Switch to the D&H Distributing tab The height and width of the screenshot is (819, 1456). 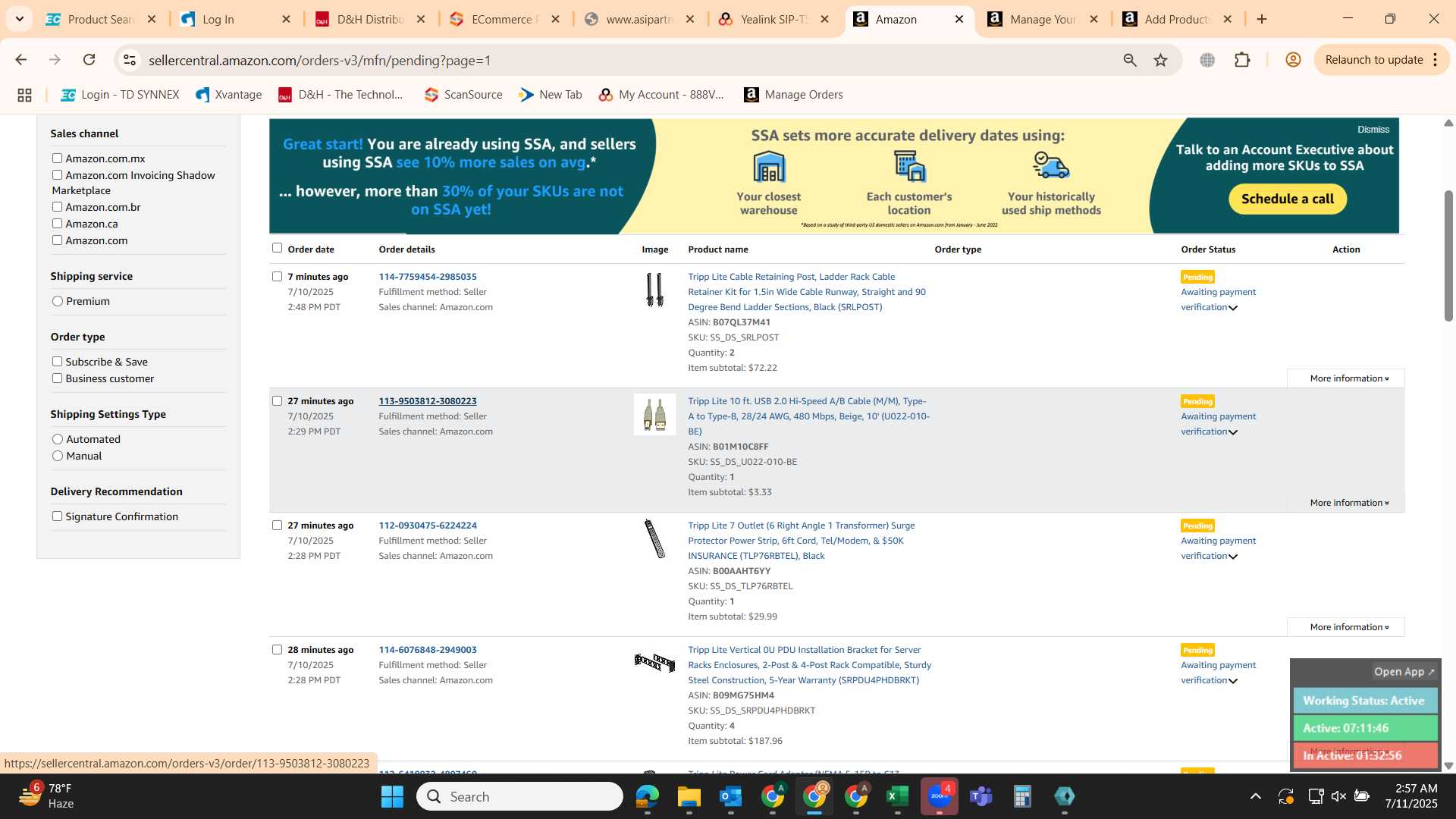[370, 19]
